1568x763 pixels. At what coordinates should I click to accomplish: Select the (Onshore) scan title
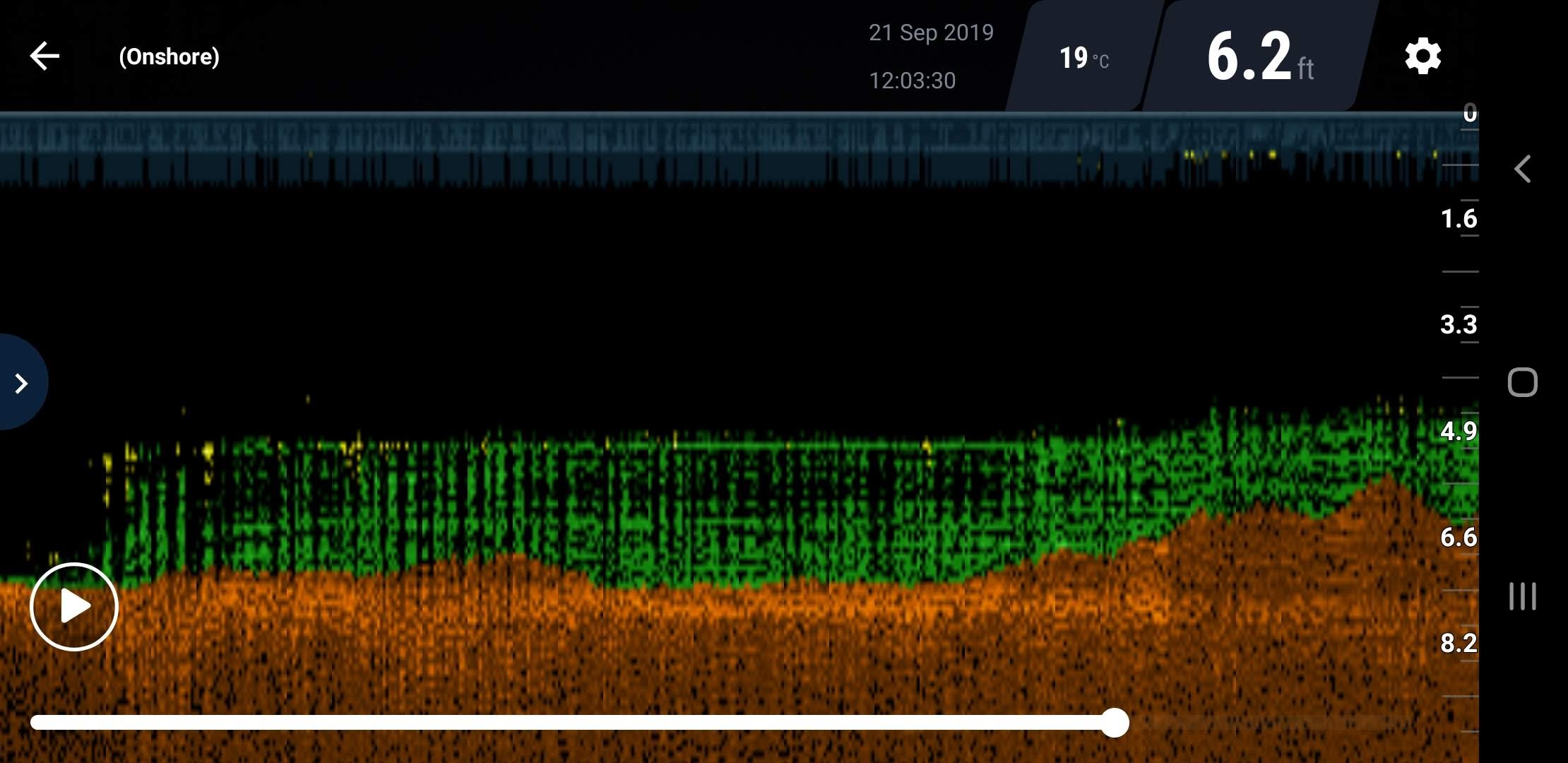pos(169,57)
